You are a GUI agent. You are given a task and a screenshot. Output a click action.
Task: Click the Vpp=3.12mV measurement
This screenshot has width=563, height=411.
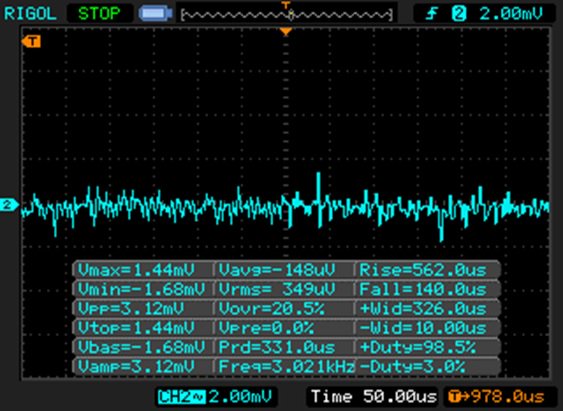point(131,309)
